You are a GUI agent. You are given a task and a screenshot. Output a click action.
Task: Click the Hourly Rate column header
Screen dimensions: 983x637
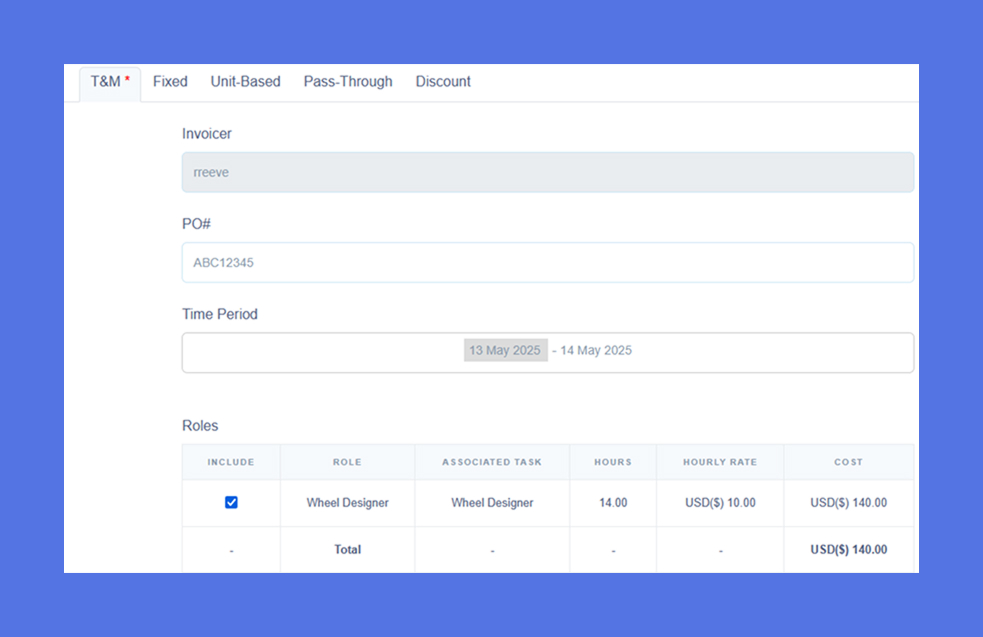[x=720, y=463]
